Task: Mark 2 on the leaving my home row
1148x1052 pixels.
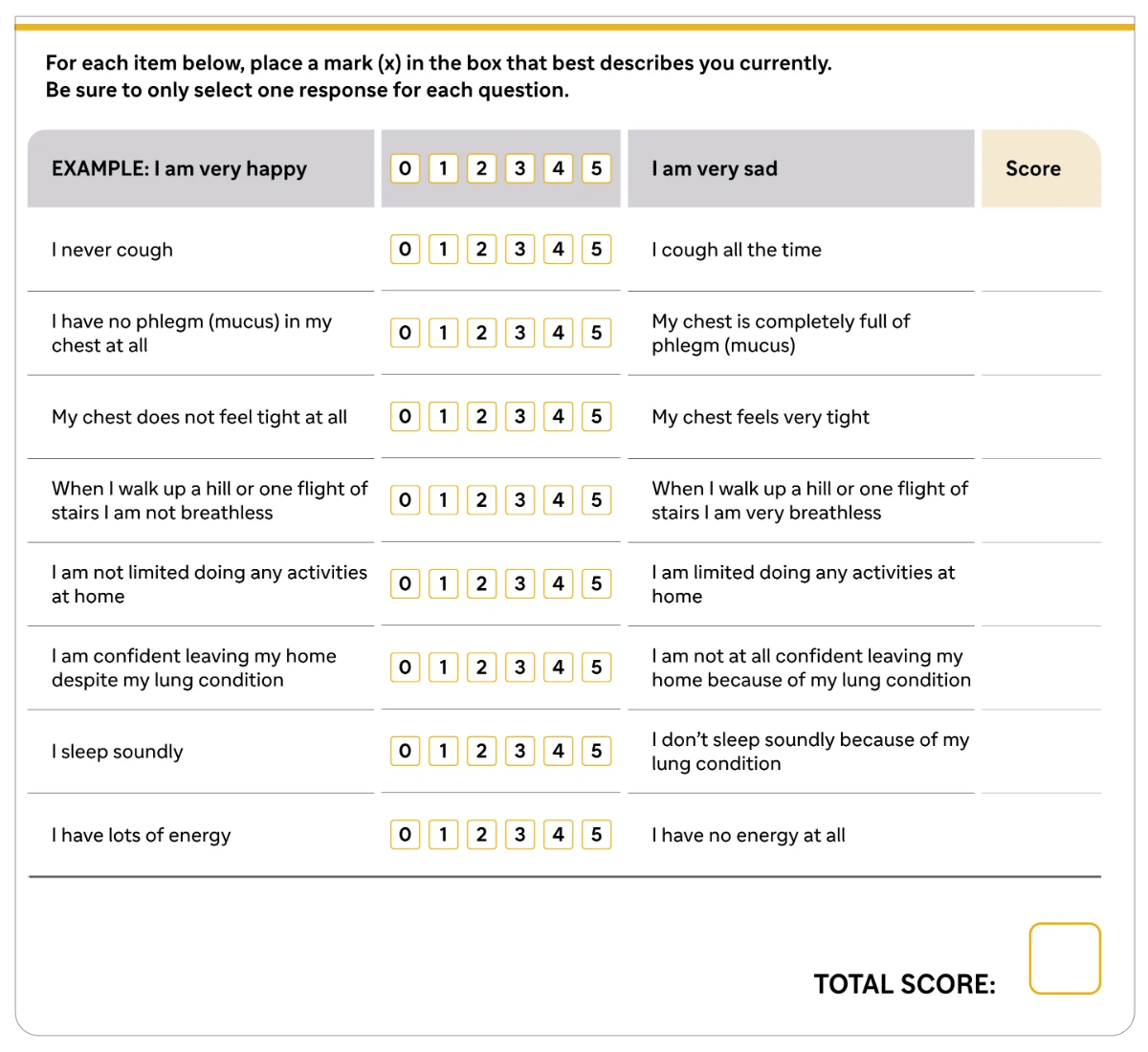Action: click(481, 668)
